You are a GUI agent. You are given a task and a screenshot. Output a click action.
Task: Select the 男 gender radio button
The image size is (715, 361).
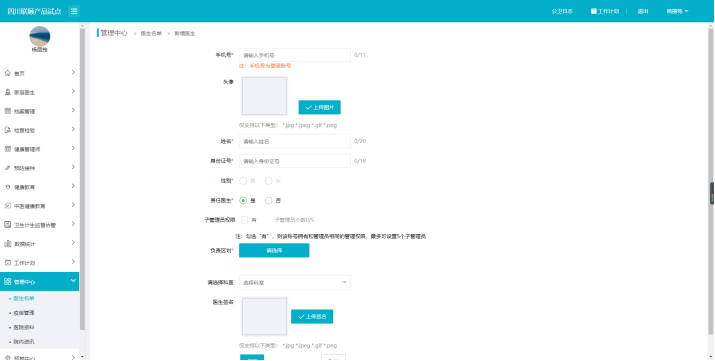pyautogui.click(x=243, y=181)
